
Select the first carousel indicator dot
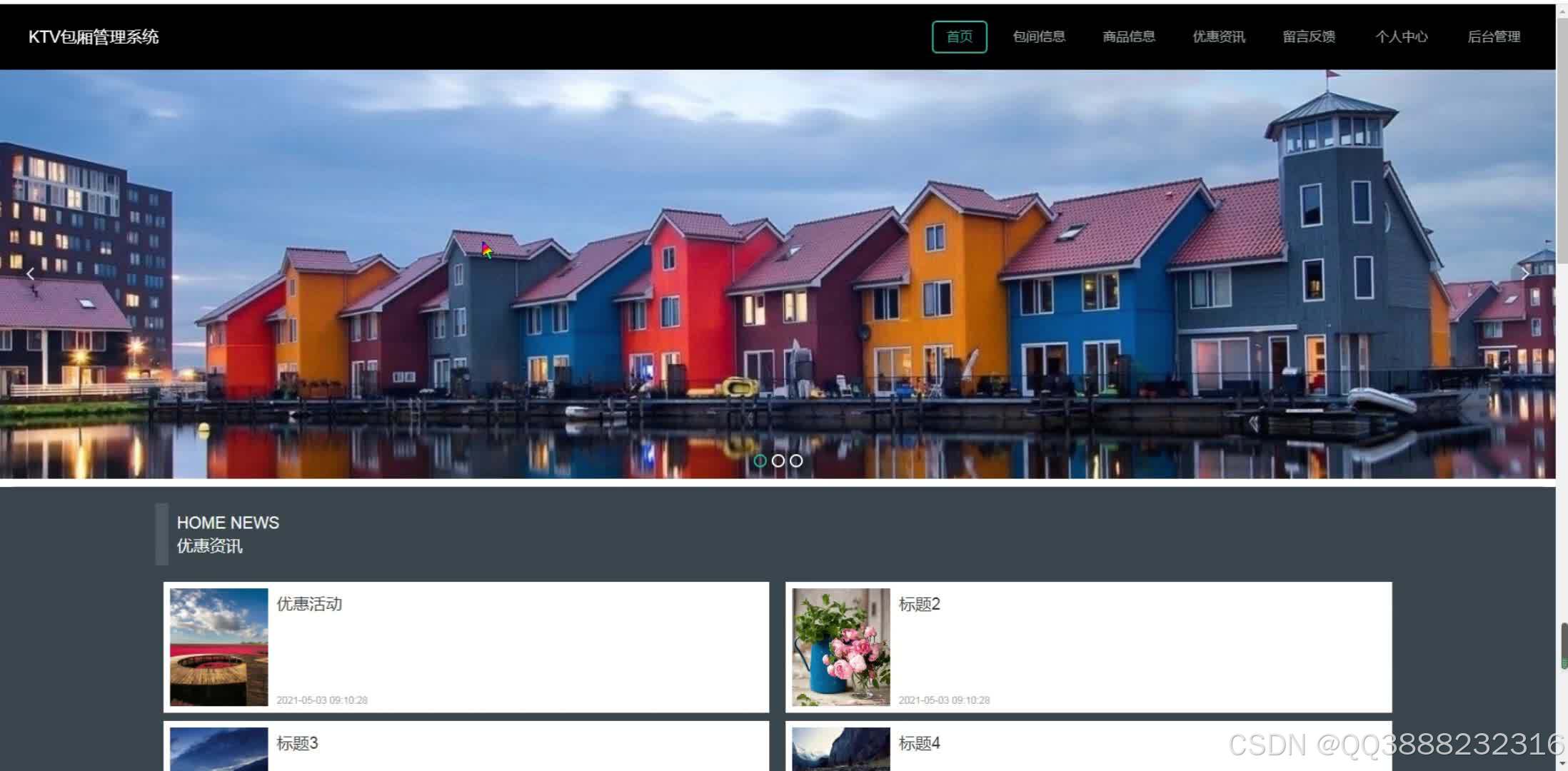click(760, 461)
